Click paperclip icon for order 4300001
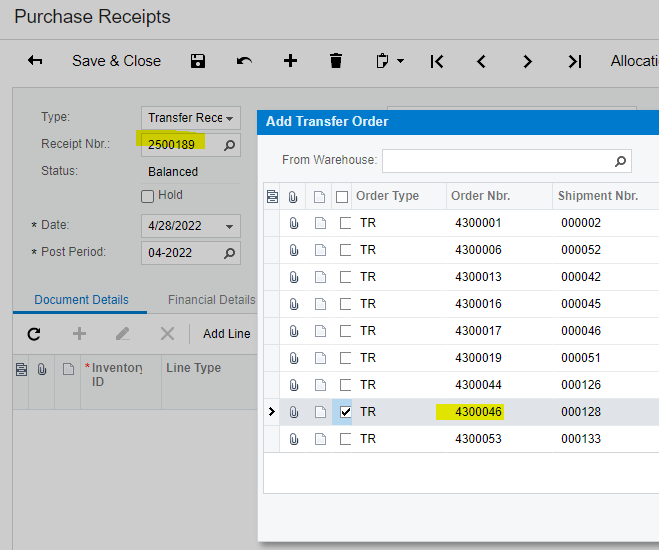 tap(294, 223)
